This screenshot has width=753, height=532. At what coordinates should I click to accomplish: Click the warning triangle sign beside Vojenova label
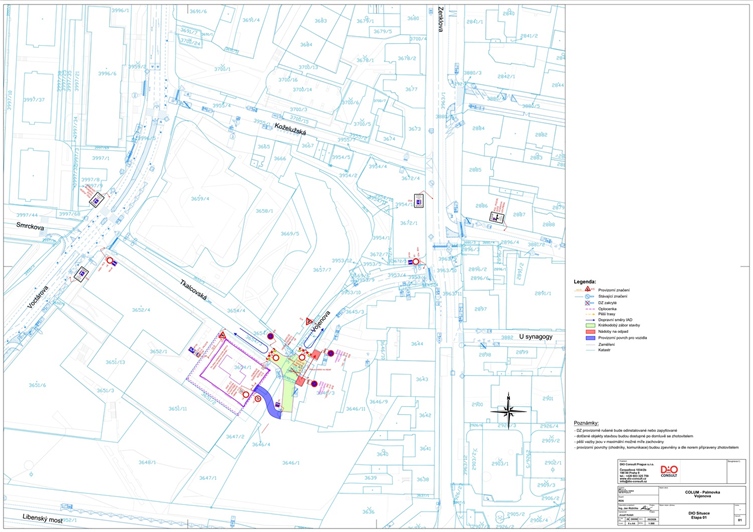pyautogui.click(x=309, y=321)
